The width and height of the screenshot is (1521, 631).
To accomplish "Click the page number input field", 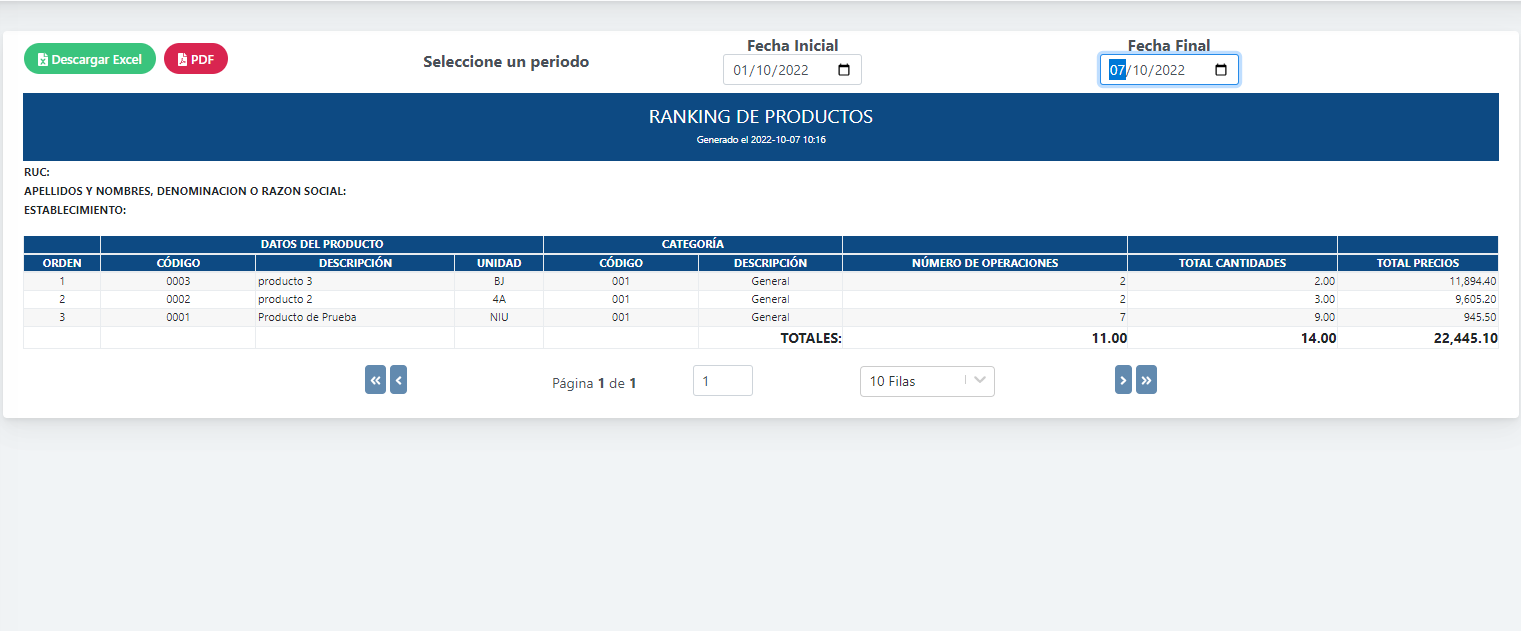I will coord(722,381).
